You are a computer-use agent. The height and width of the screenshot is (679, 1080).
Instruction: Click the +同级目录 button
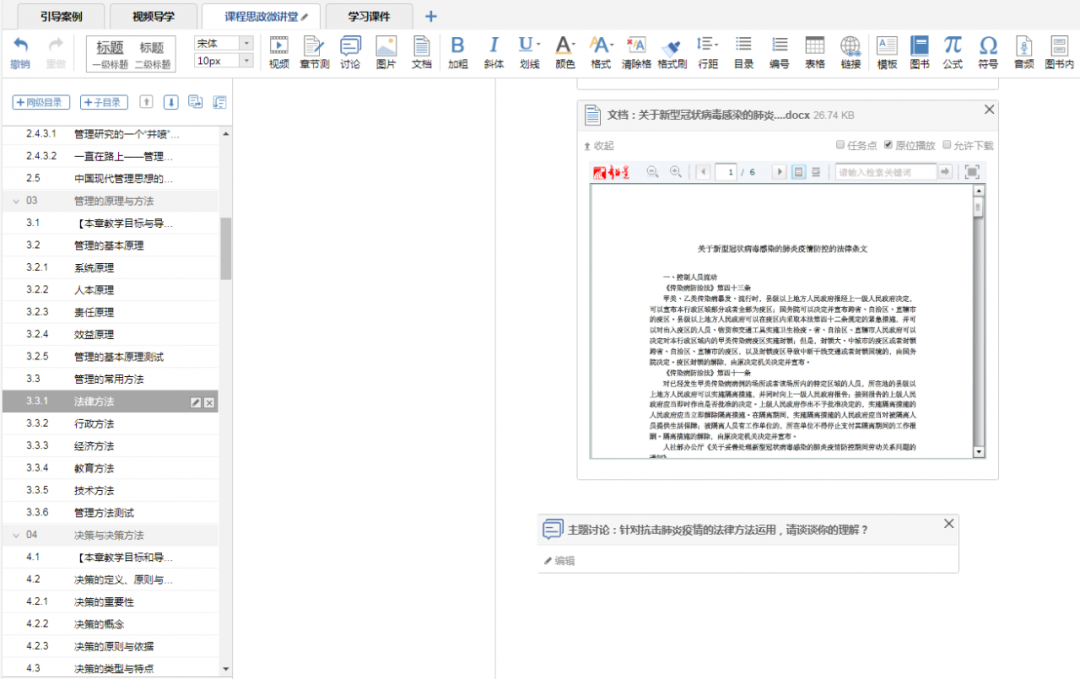coord(41,102)
